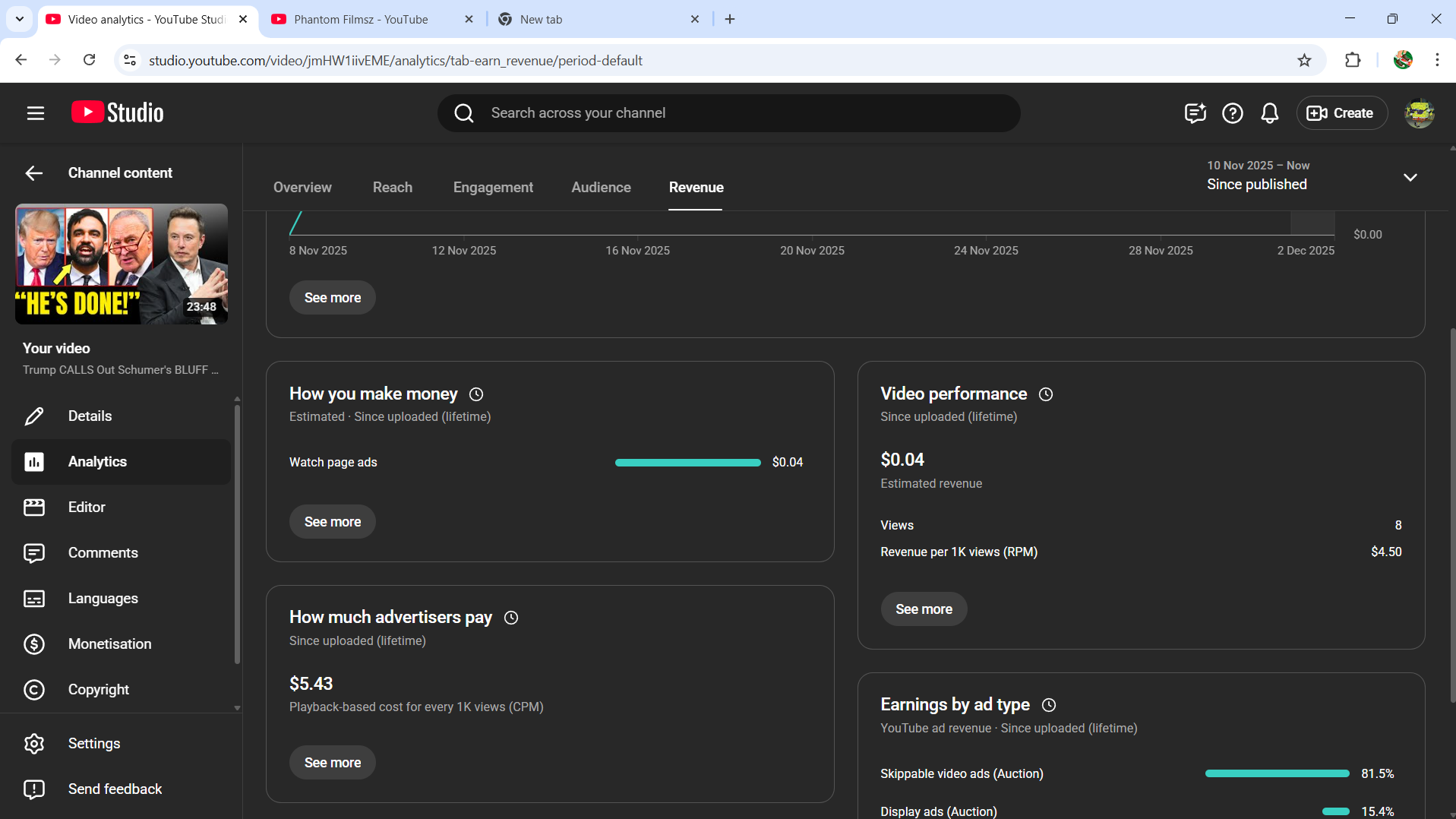This screenshot has height=819, width=1456.
Task: Open Monetisation dollar icon in sidebar
Action: click(34, 643)
